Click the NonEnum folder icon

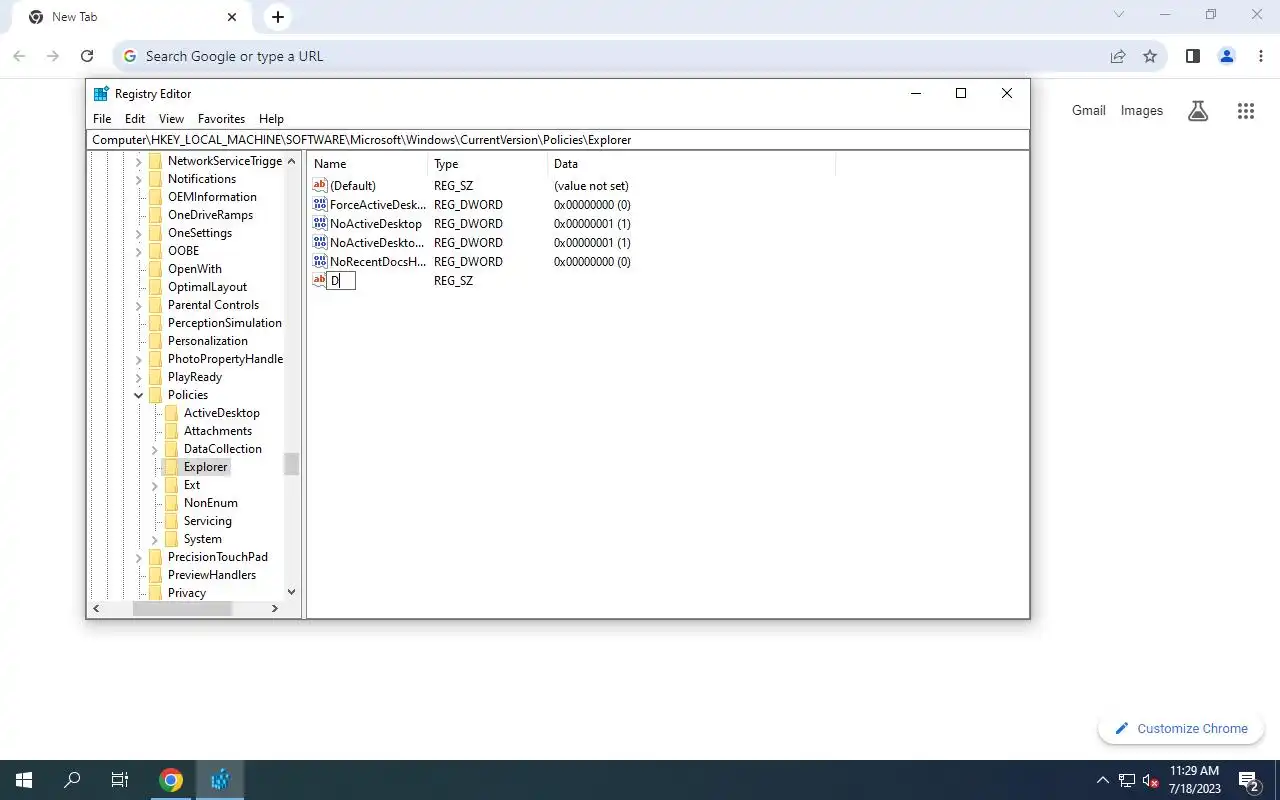(x=171, y=503)
